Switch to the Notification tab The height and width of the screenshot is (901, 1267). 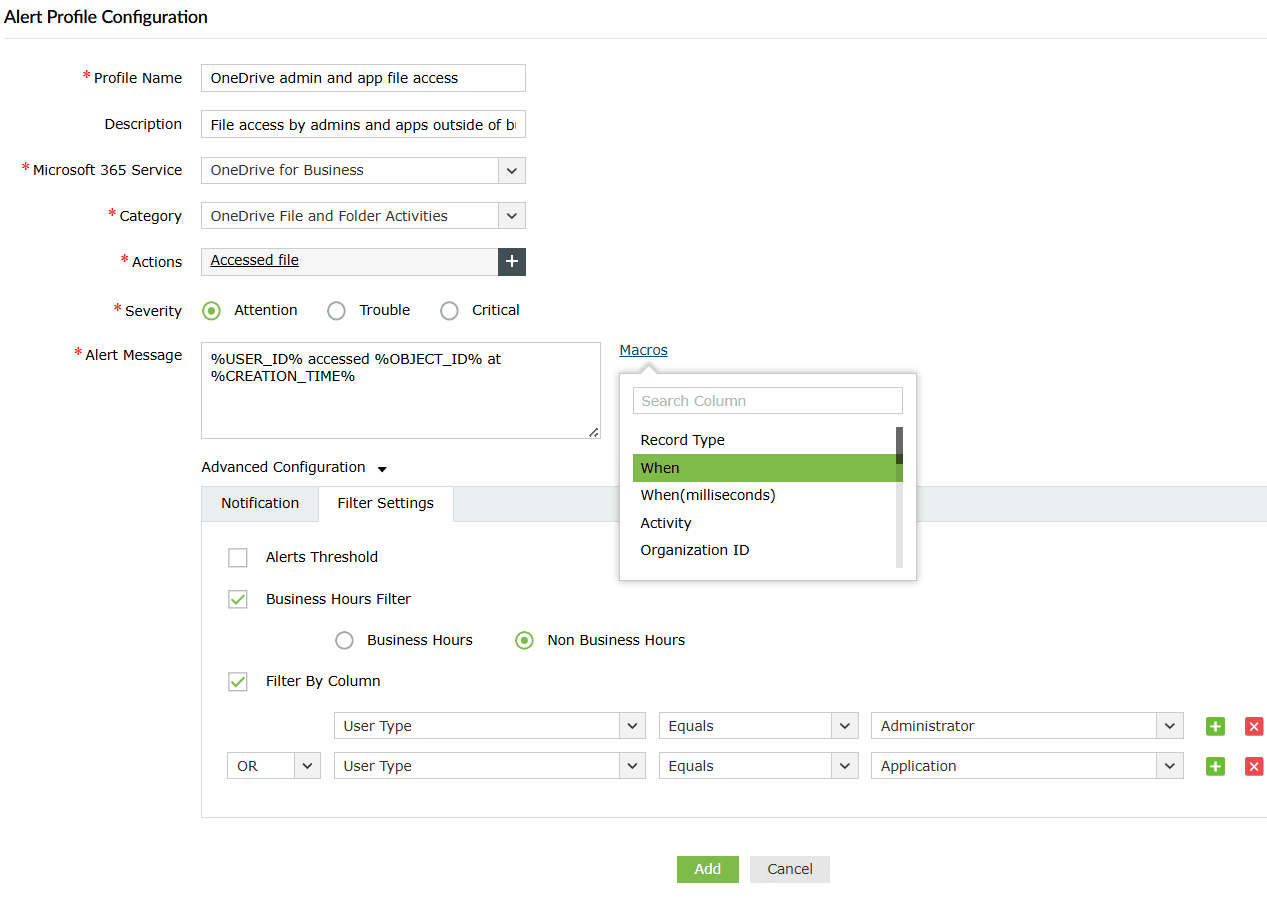[x=260, y=504]
